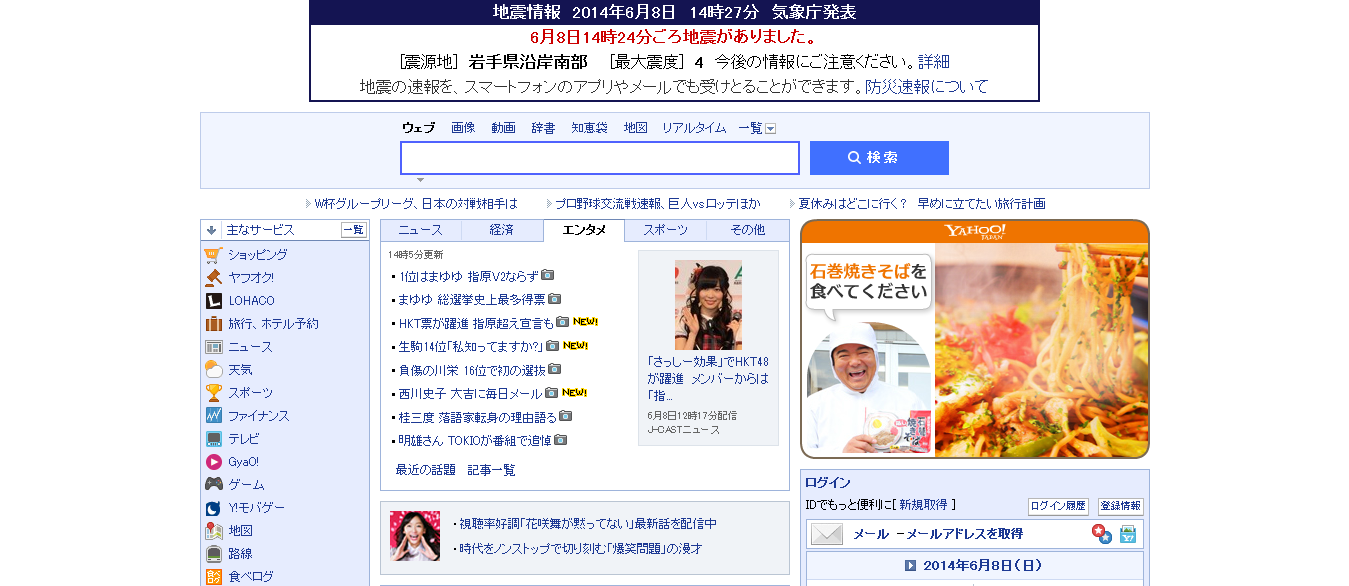Open the Shopping cart icon in sidebar
Image resolution: width=1349 pixels, height=586 pixels.
coord(213,255)
